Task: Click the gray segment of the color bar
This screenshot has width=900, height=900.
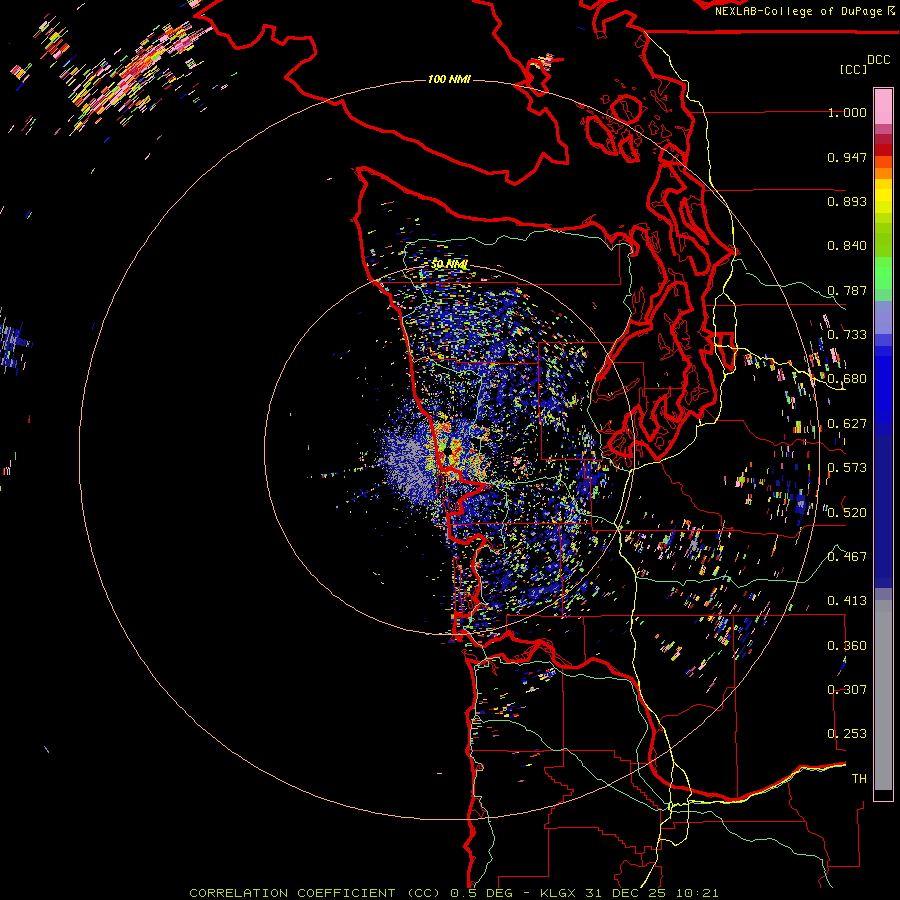Action: (x=883, y=695)
